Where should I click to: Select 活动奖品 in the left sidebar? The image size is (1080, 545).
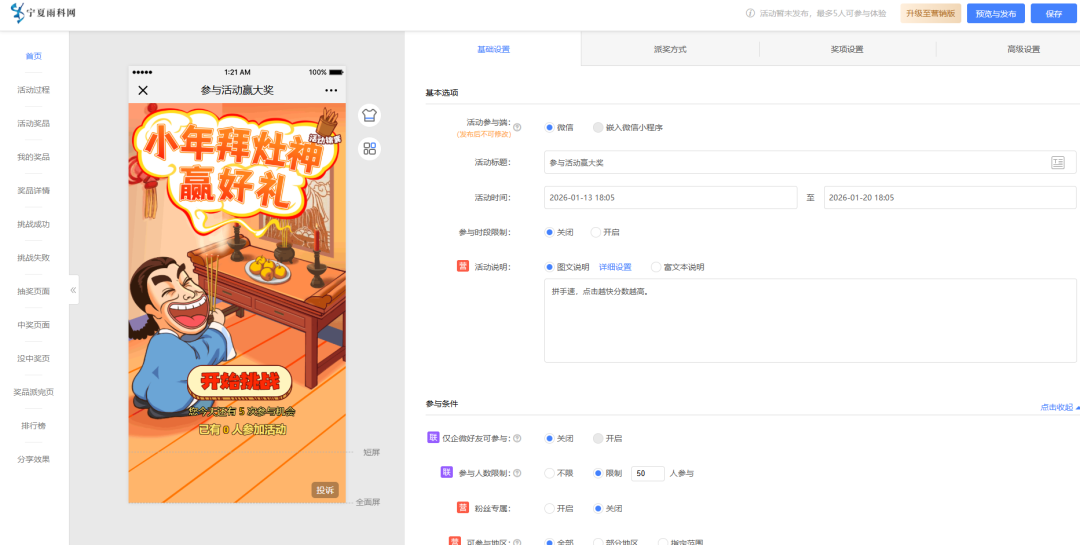[34, 123]
